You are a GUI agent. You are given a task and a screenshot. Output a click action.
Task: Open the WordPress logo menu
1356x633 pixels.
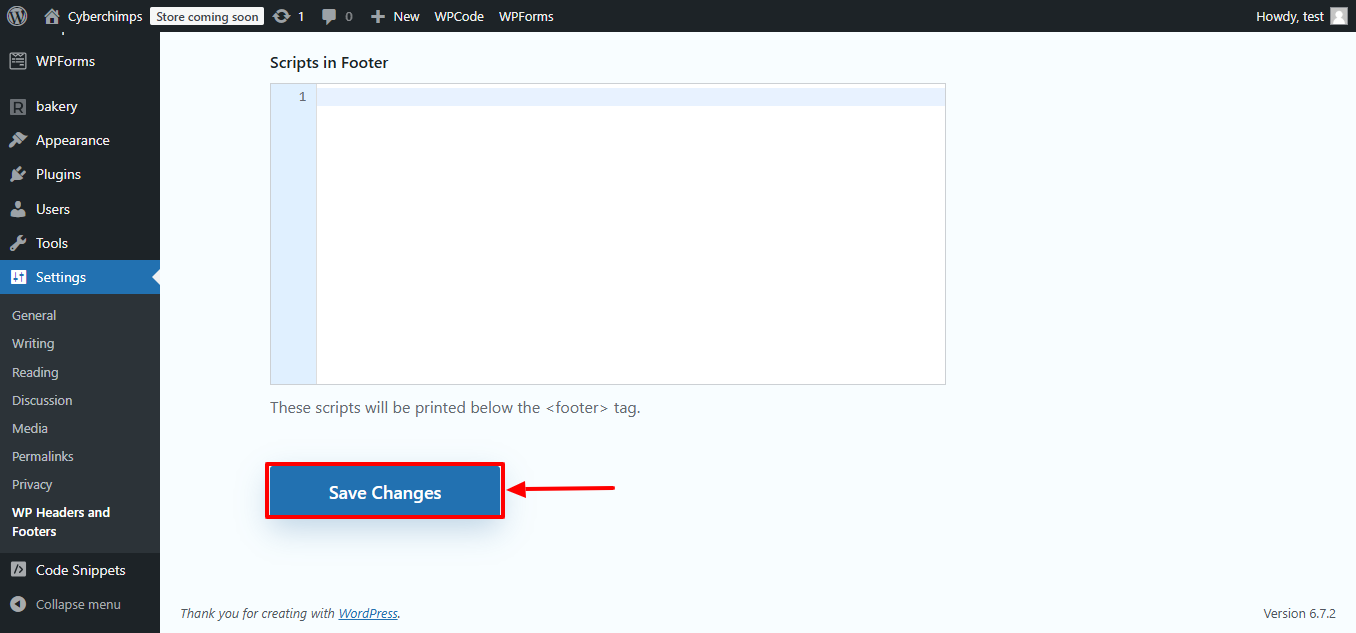tap(17, 16)
